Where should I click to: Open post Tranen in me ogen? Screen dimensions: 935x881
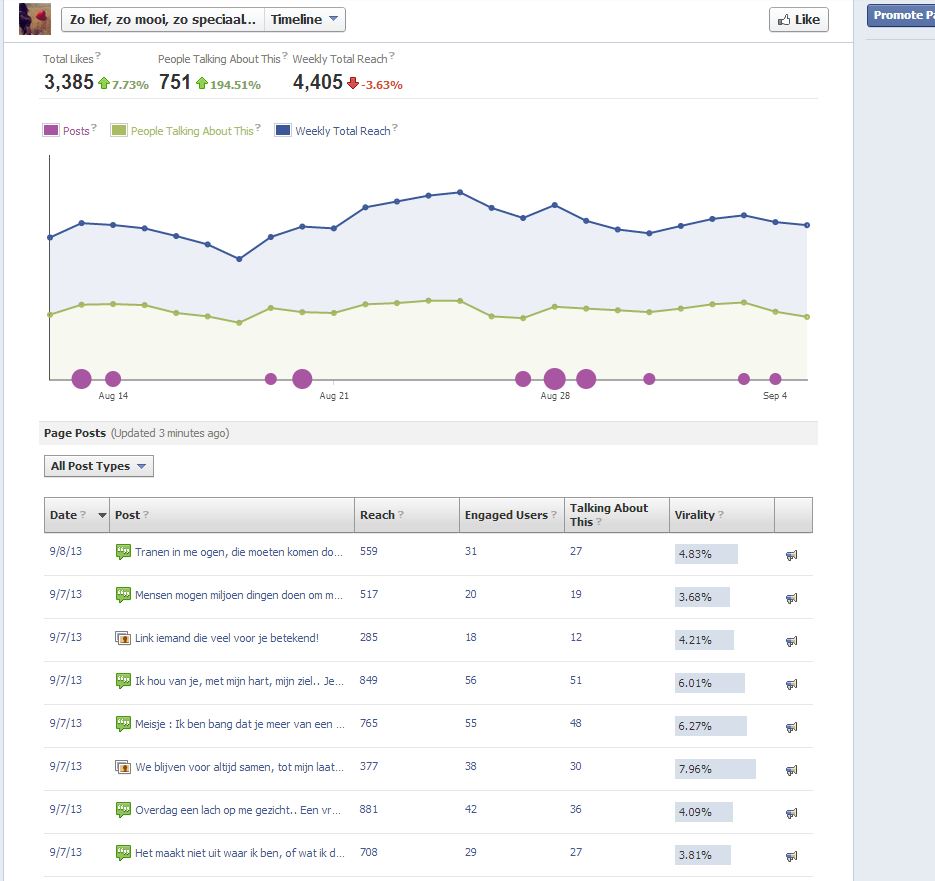point(239,552)
